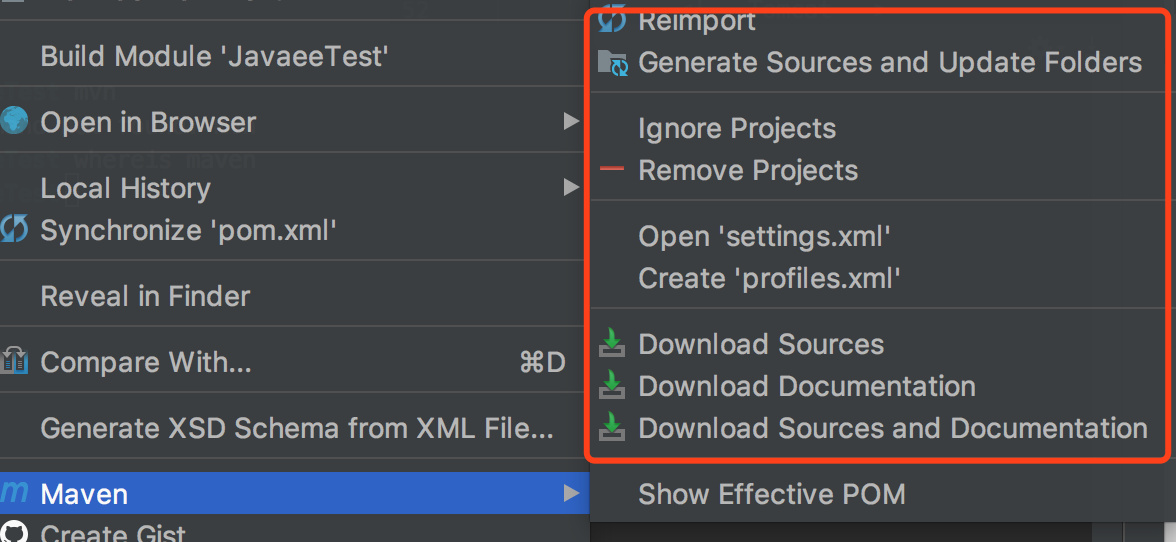Screen dimensions: 1176x542
Task: Click the GitHub icon beside Create Gist
Action: tap(14, 532)
